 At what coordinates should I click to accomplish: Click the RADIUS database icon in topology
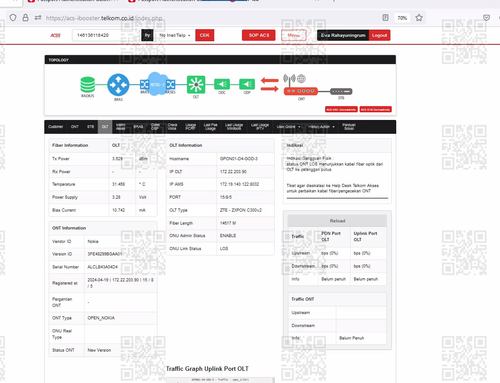[x=88, y=85]
